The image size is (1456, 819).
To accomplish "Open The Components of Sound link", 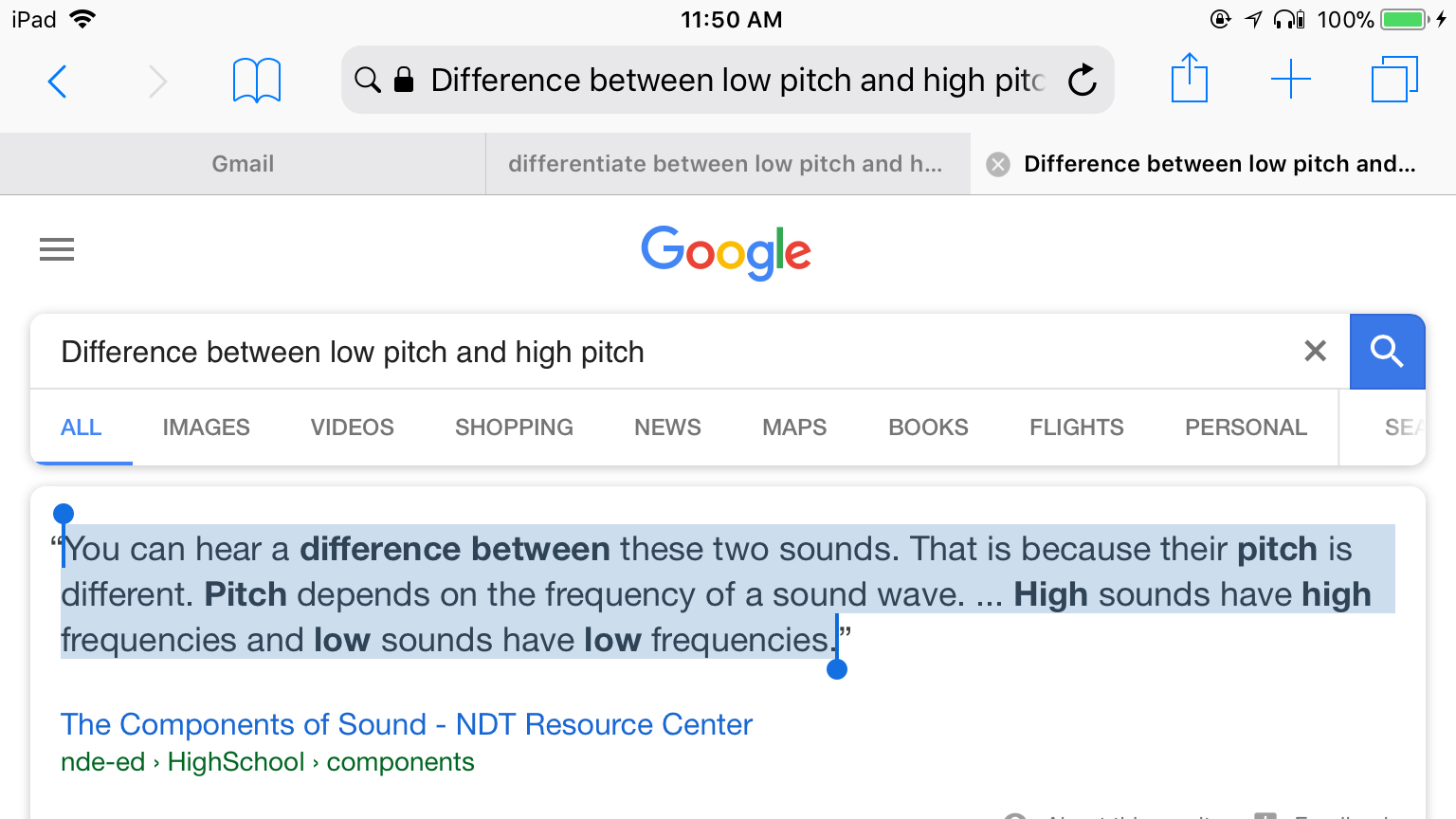I will [406, 724].
